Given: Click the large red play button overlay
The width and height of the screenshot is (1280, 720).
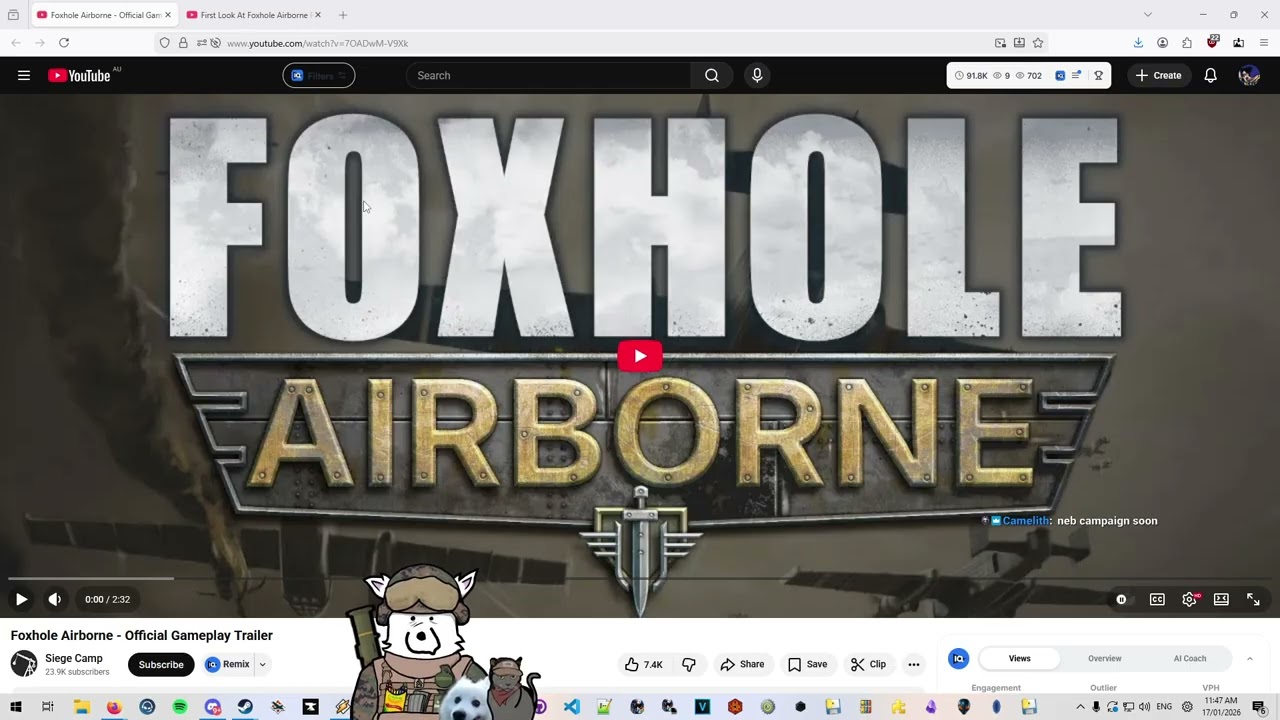Looking at the screenshot, I should (x=640, y=356).
